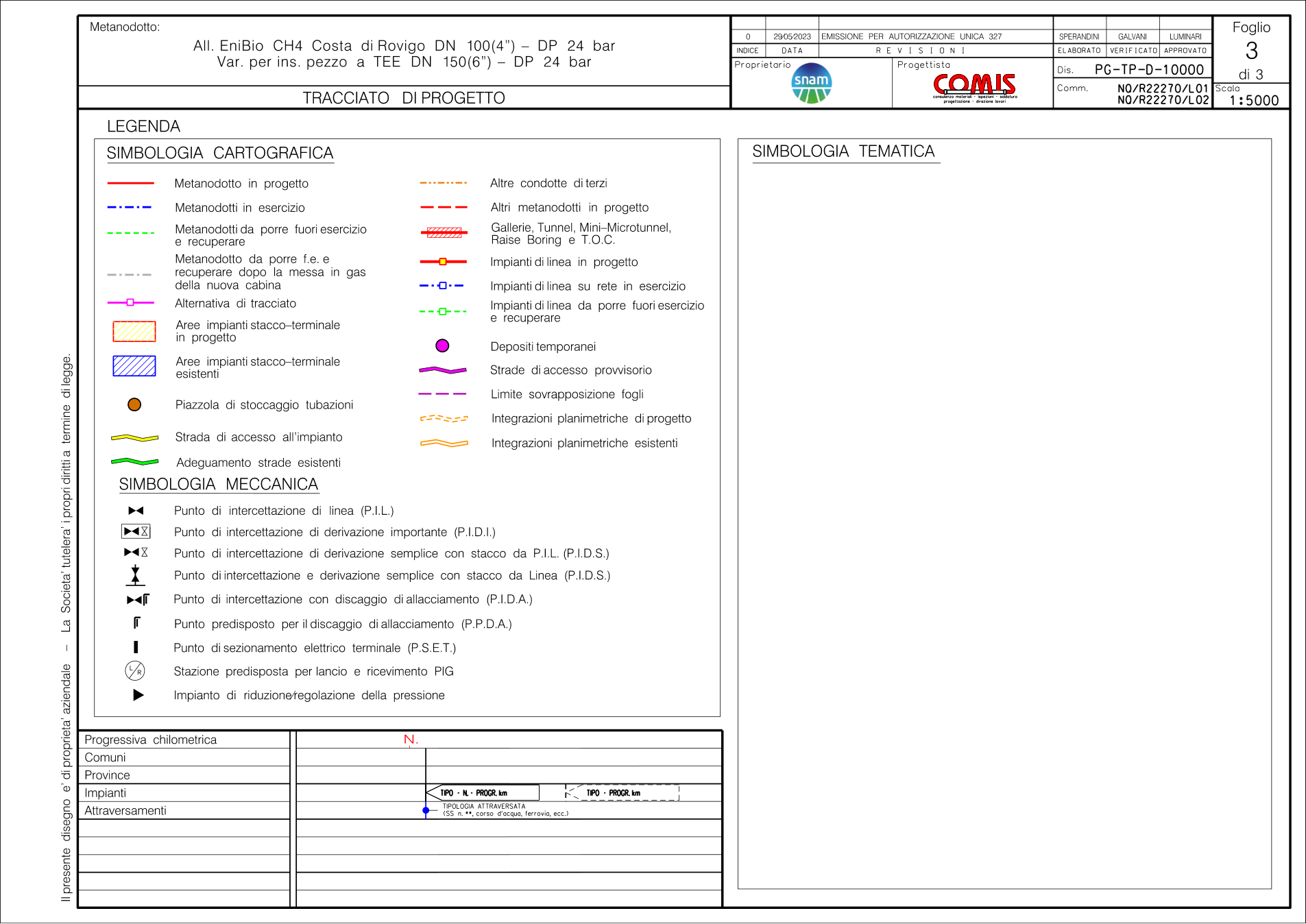Click EMISSIONE PER AUTORIZZAZIONE UNICA 327 text
The width and height of the screenshot is (1306, 924).
click(911, 36)
